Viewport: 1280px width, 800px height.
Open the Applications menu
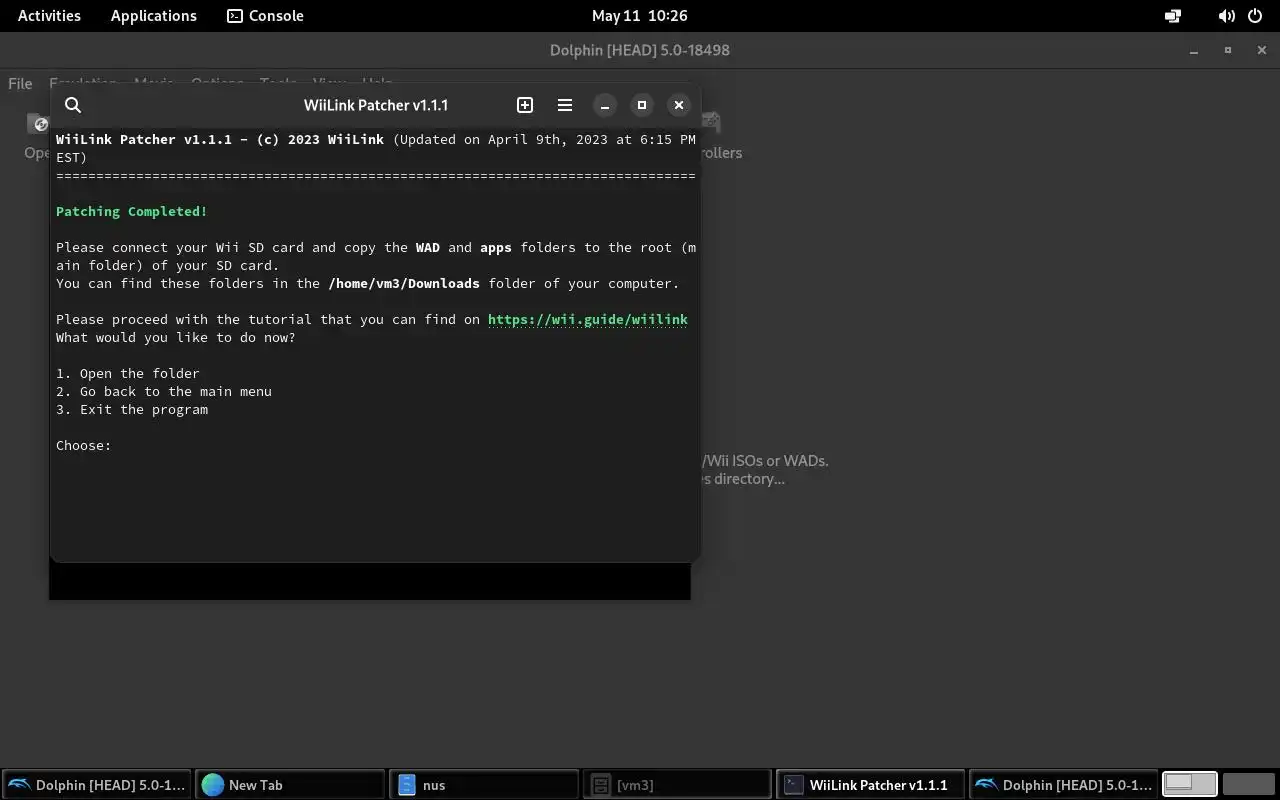point(154,16)
